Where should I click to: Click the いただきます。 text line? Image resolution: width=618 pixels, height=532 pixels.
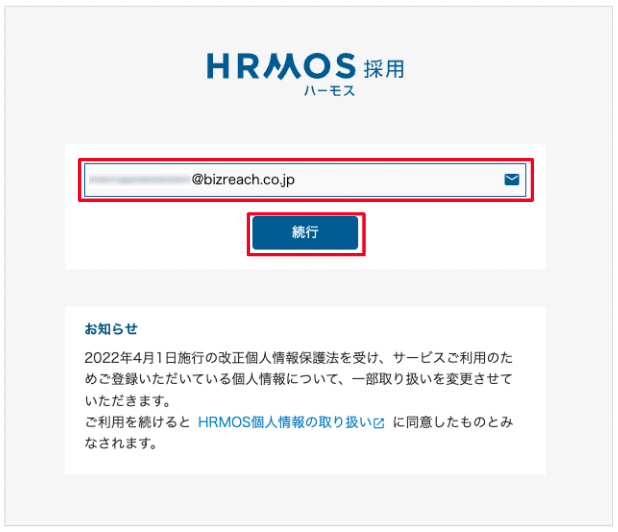(x=128, y=401)
